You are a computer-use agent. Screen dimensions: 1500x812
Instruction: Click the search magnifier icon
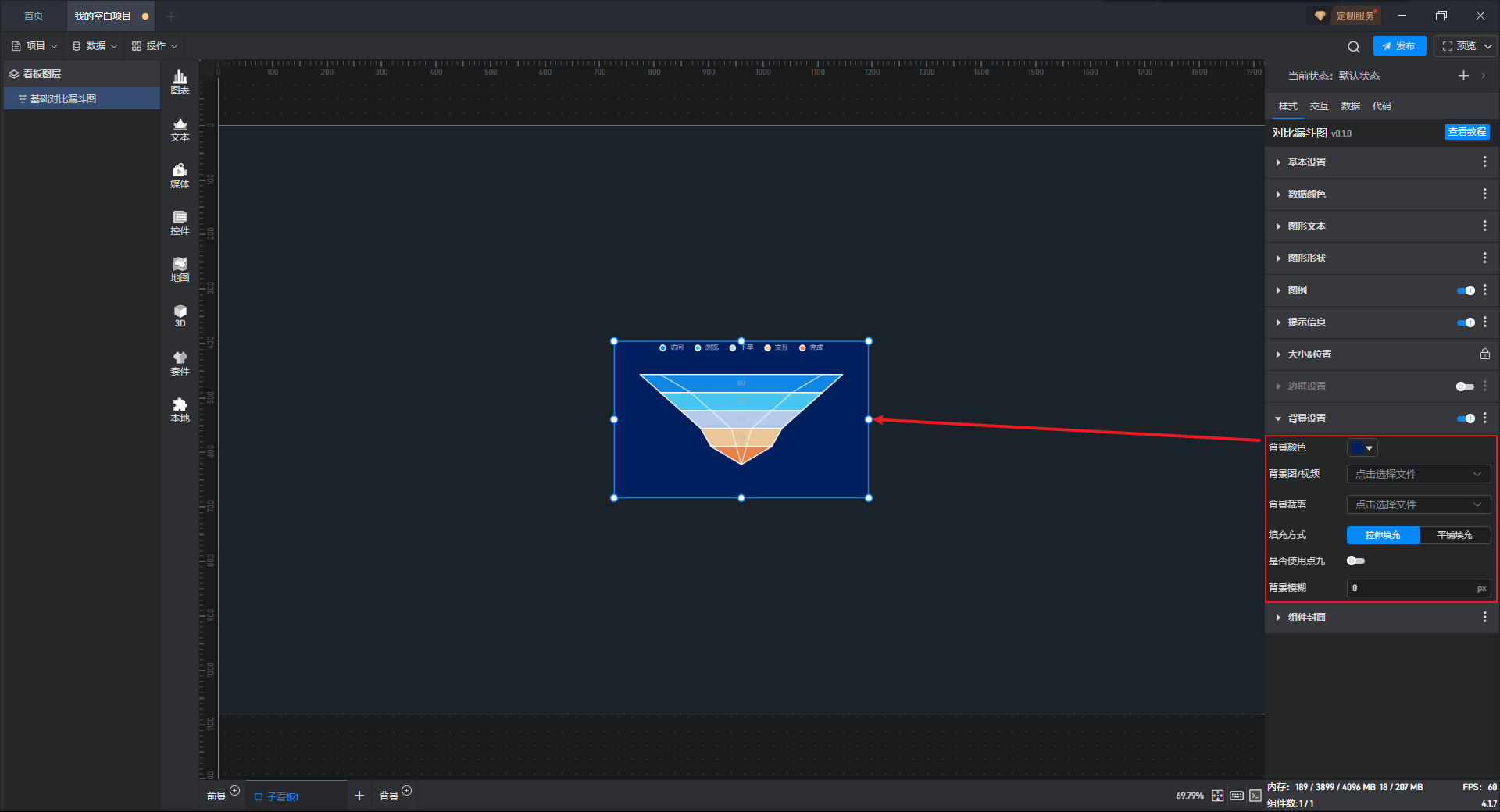point(1354,47)
